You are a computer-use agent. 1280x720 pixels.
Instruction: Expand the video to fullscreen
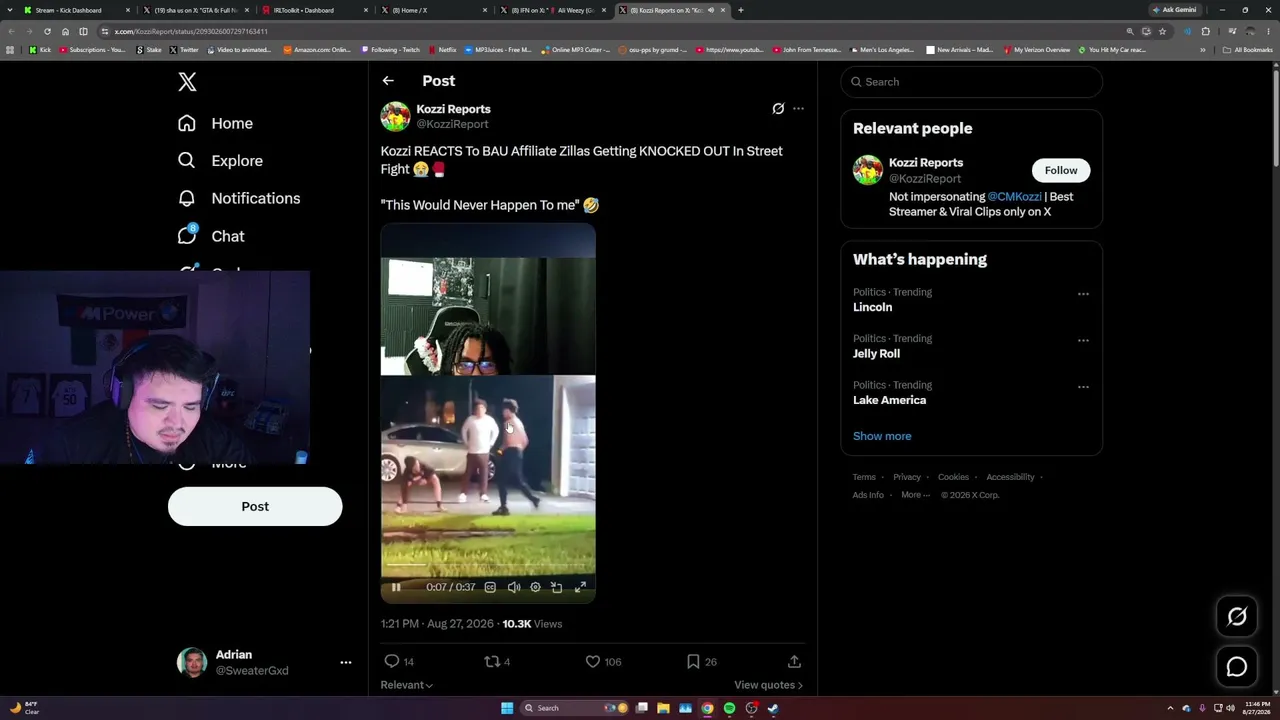point(580,587)
